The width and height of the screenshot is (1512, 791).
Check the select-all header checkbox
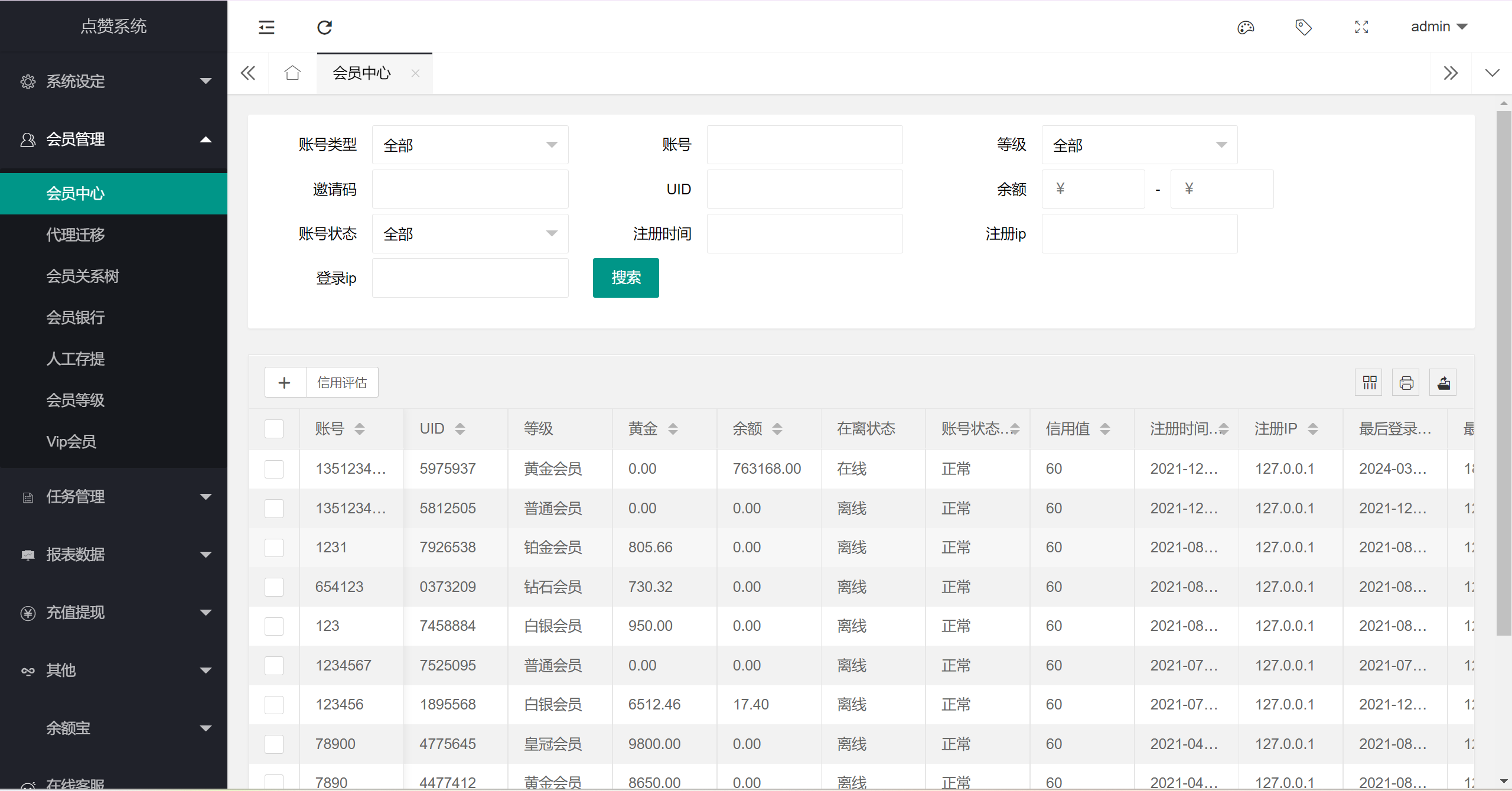tap(274, 429)
